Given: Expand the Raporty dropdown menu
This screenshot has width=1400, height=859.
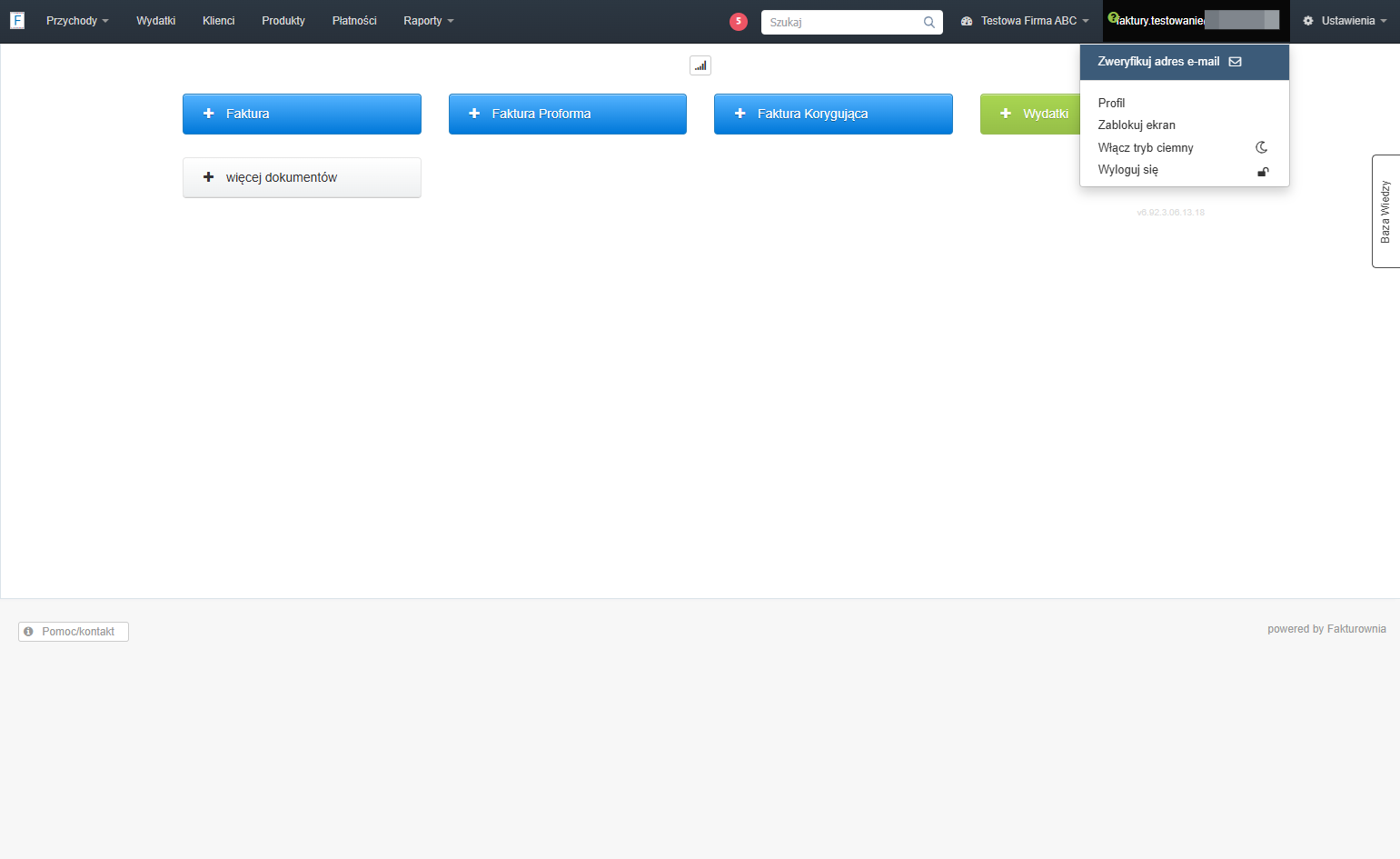Looking at the screenshot, I should (429, 21).
